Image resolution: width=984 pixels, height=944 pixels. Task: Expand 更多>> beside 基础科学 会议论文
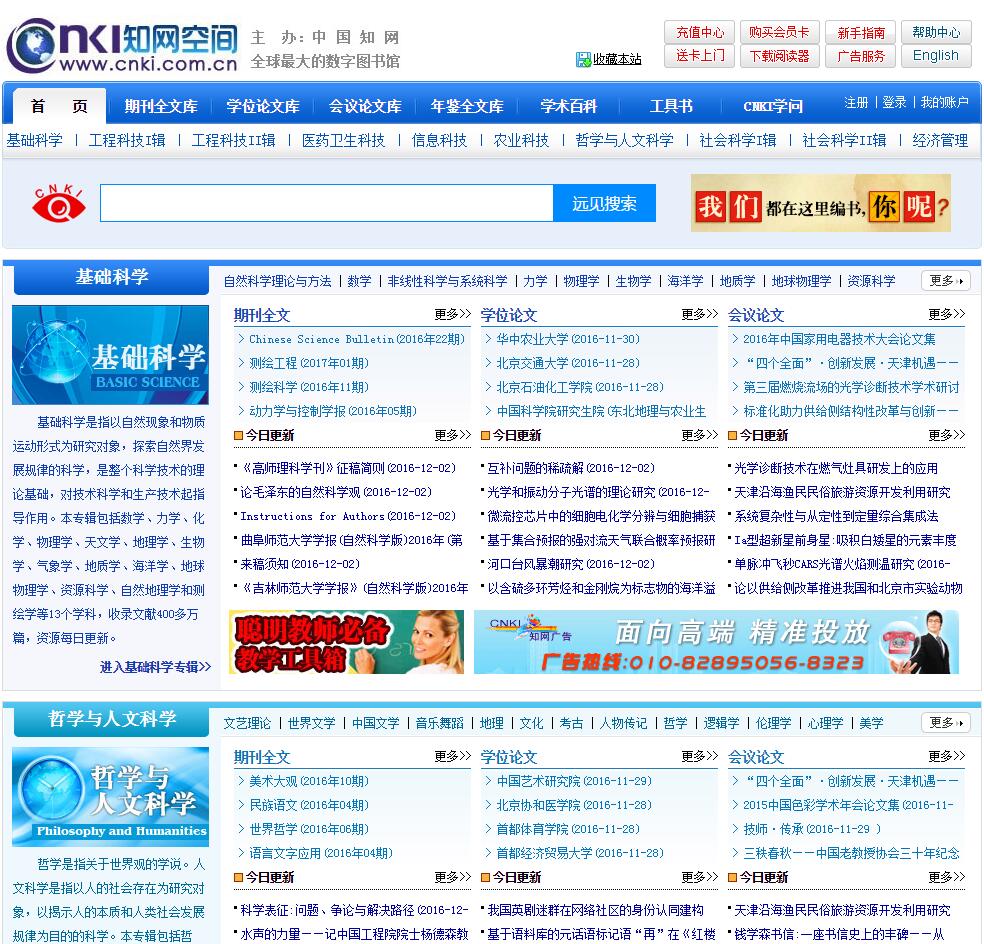[x=946, y=314]
